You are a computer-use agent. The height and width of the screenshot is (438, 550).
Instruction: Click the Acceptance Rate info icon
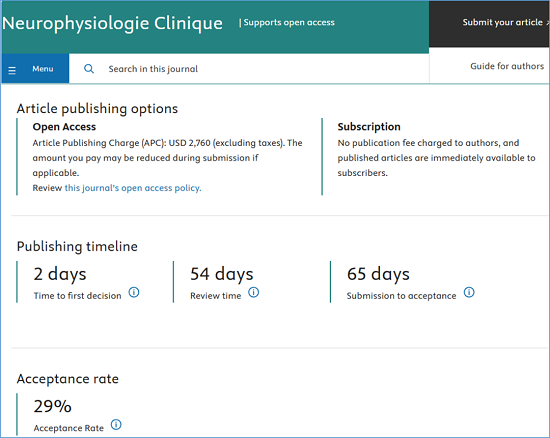click(x=116, y=425)
